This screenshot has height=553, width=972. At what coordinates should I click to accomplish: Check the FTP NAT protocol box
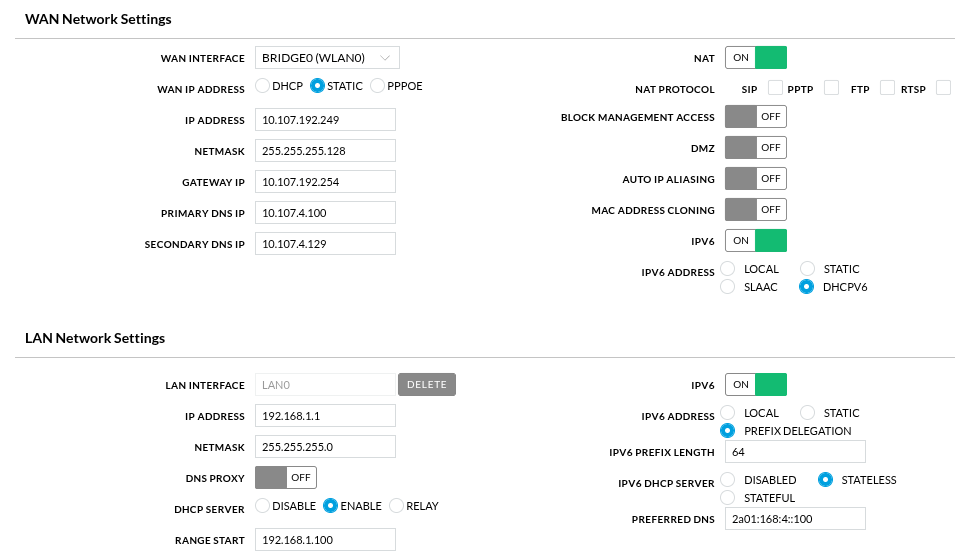887,89
